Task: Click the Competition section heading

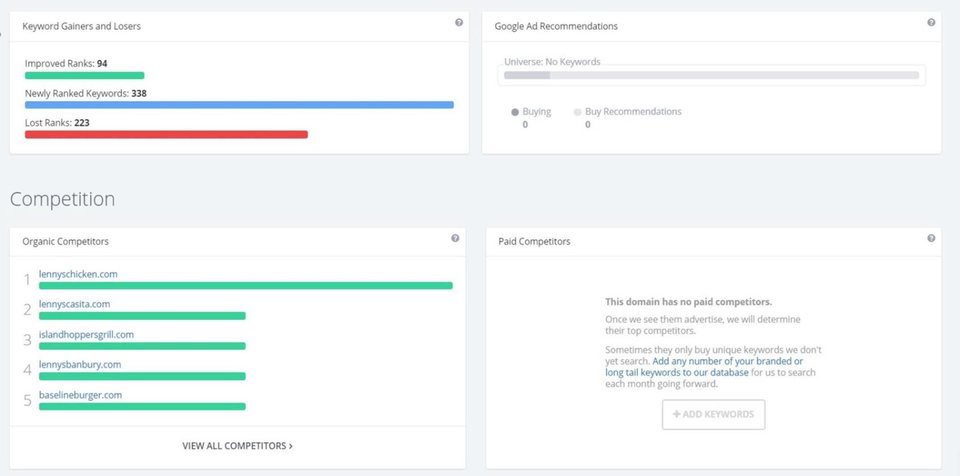Action: 62,200
